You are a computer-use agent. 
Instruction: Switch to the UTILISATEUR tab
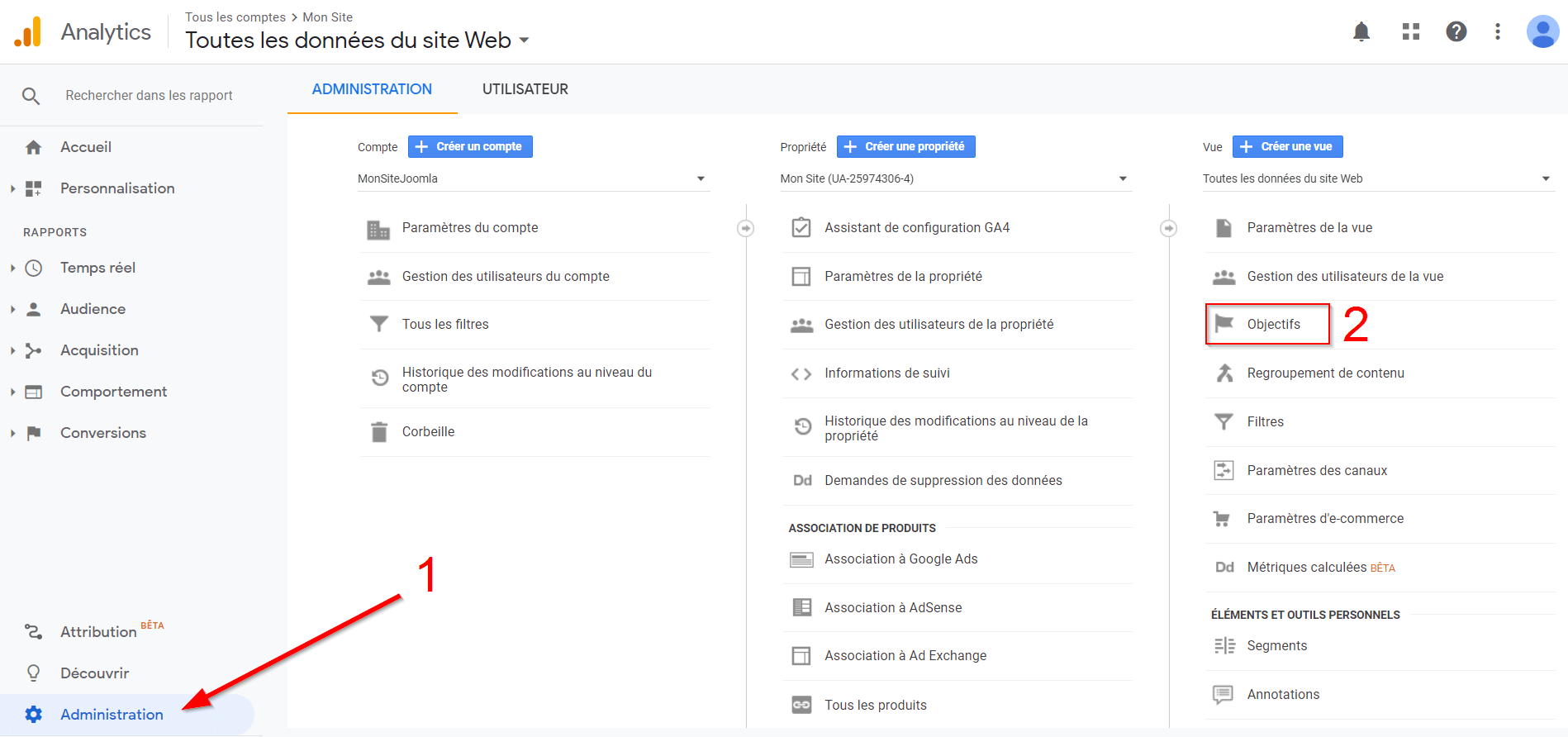point(525,89)
